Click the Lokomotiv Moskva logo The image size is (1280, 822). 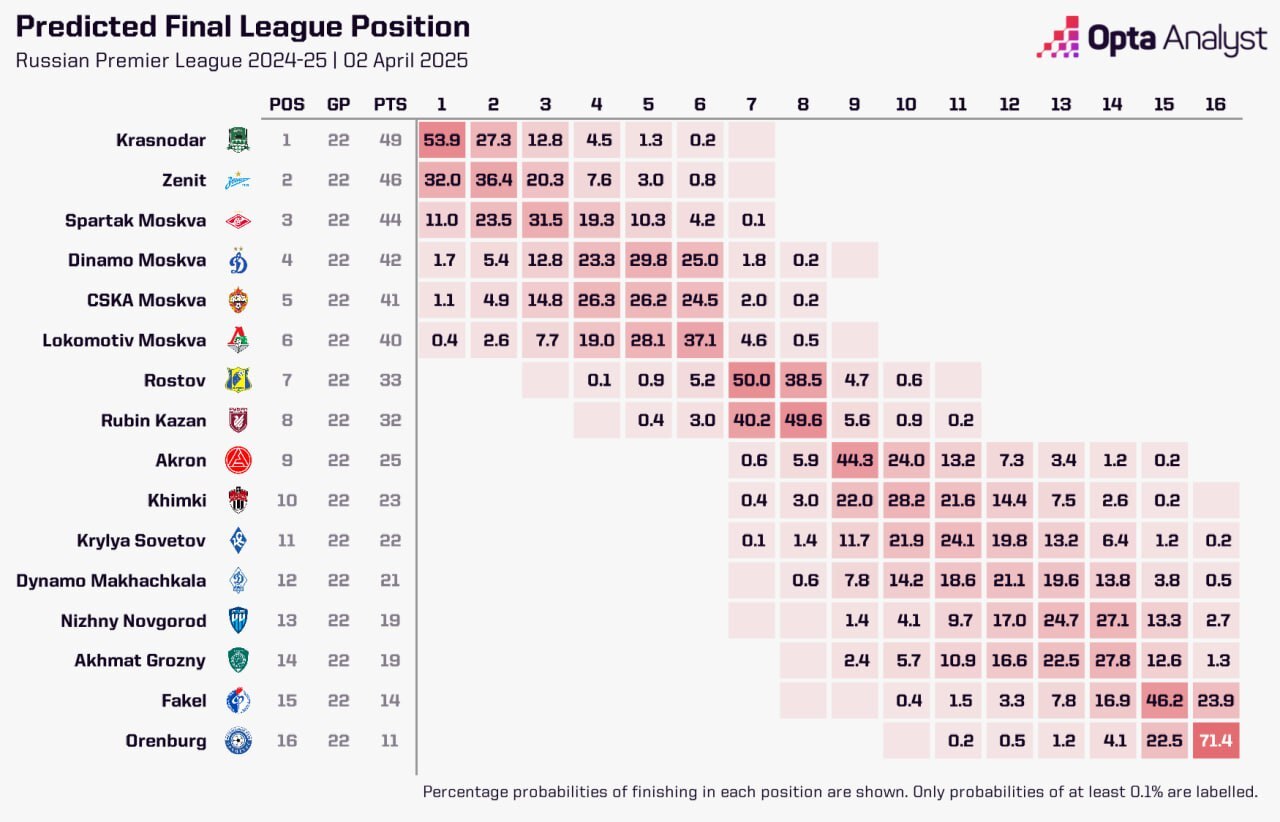[x=238, y=340]
